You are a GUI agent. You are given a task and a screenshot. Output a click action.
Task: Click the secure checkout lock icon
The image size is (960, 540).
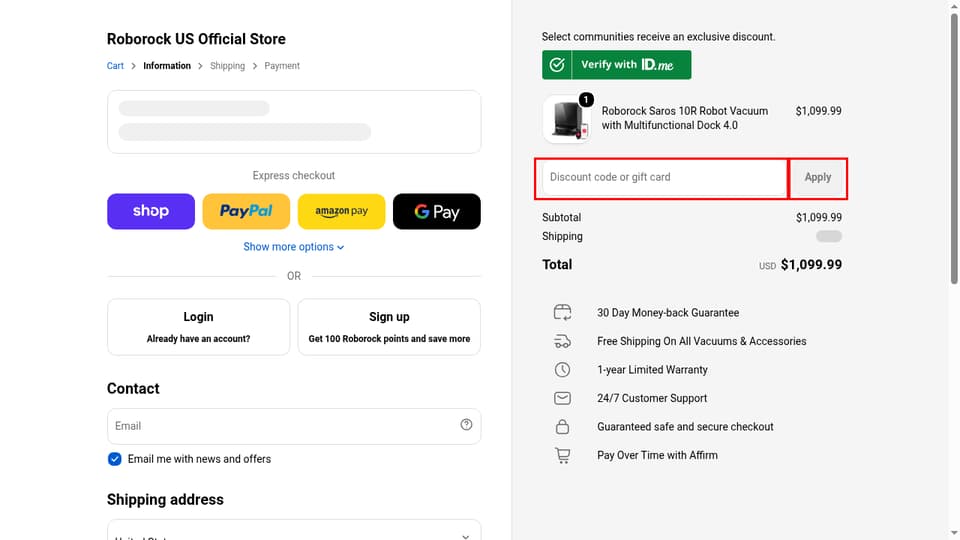(562, 427)
